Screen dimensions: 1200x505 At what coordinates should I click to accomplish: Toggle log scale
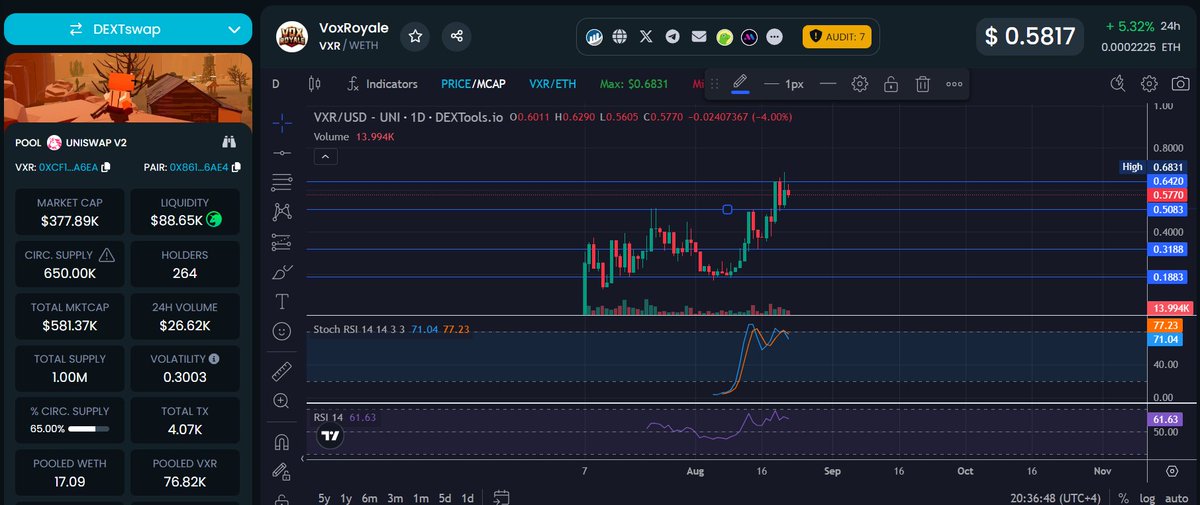click(1147, 497)
